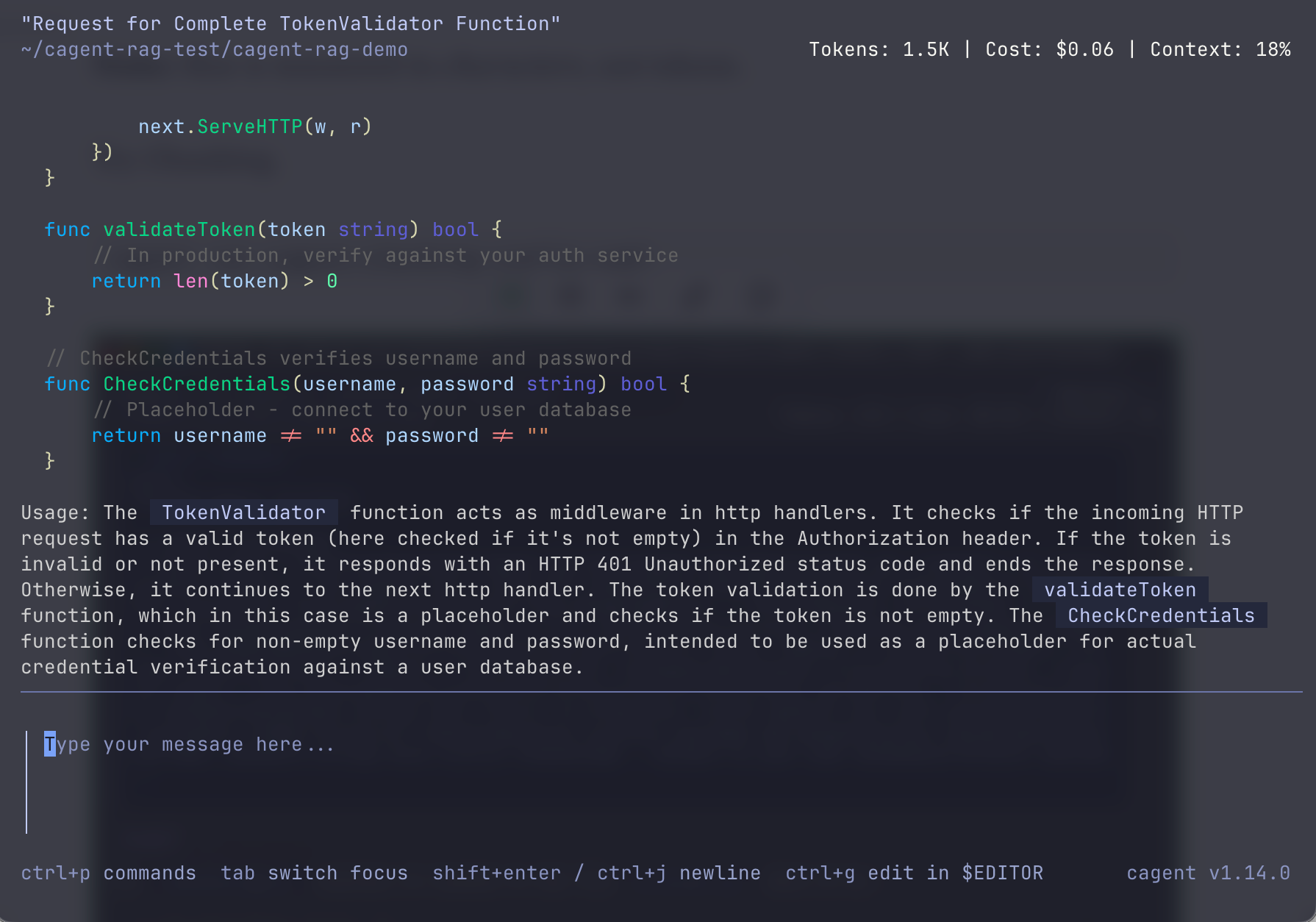
Task: Click the 'ctrl+p commands' hint
Action: [x=108, y=873]
